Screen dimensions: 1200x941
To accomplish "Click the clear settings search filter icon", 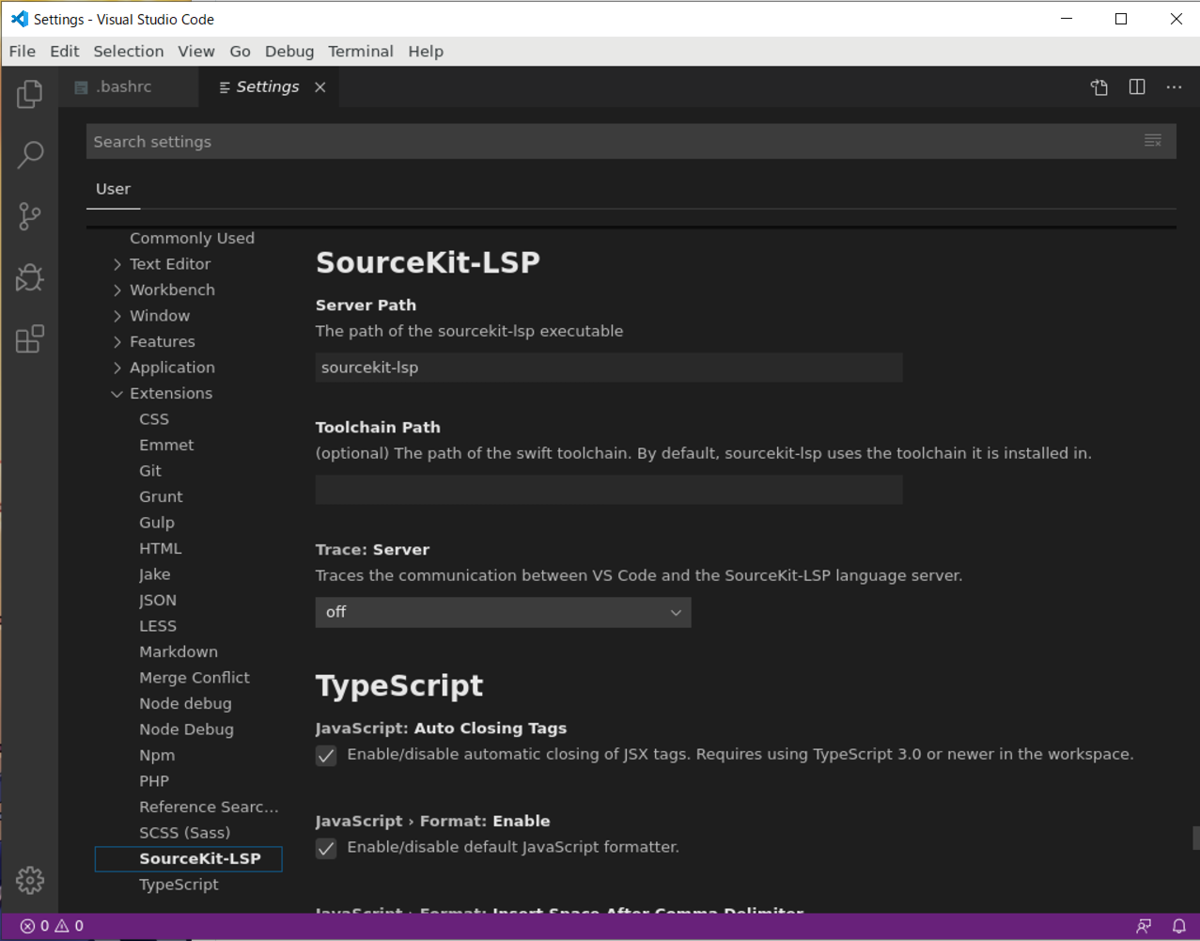I will click(1153, 141).
